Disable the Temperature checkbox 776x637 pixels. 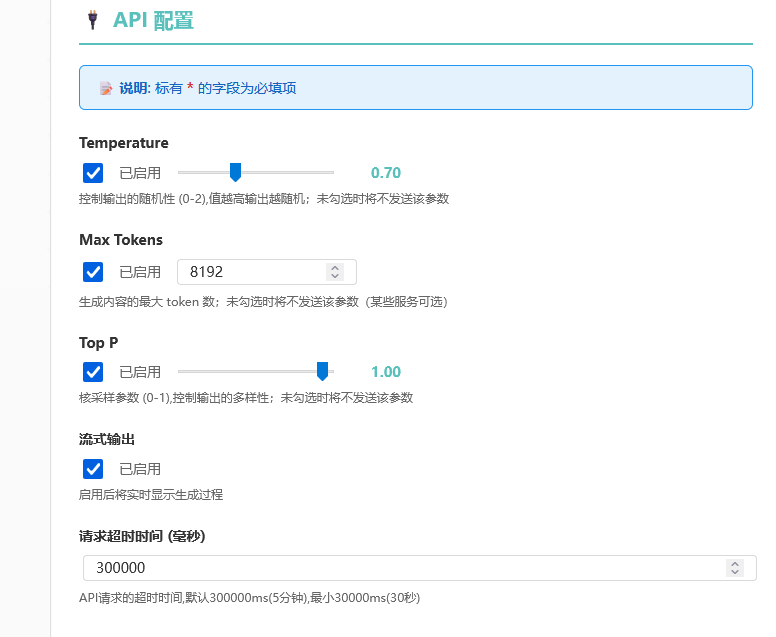coord(93,173)
